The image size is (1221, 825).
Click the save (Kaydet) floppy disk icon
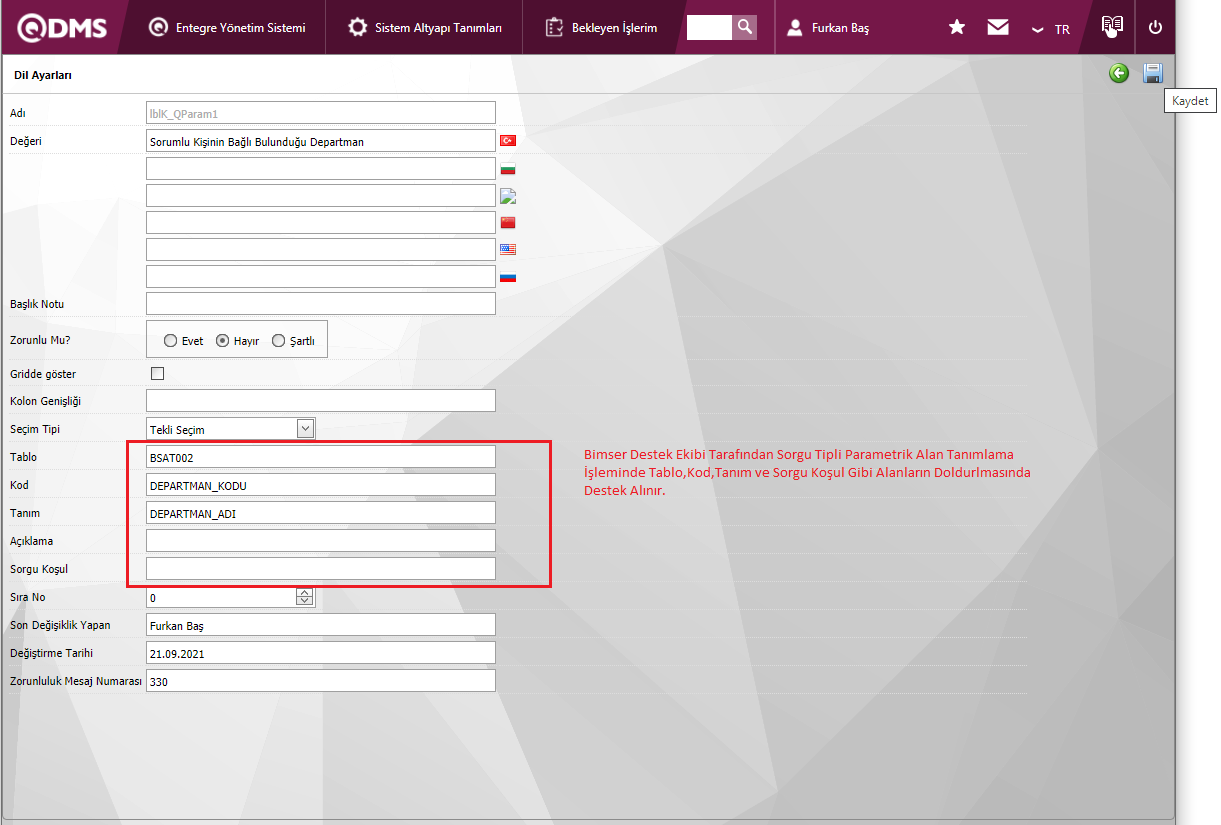(1152, 73)
